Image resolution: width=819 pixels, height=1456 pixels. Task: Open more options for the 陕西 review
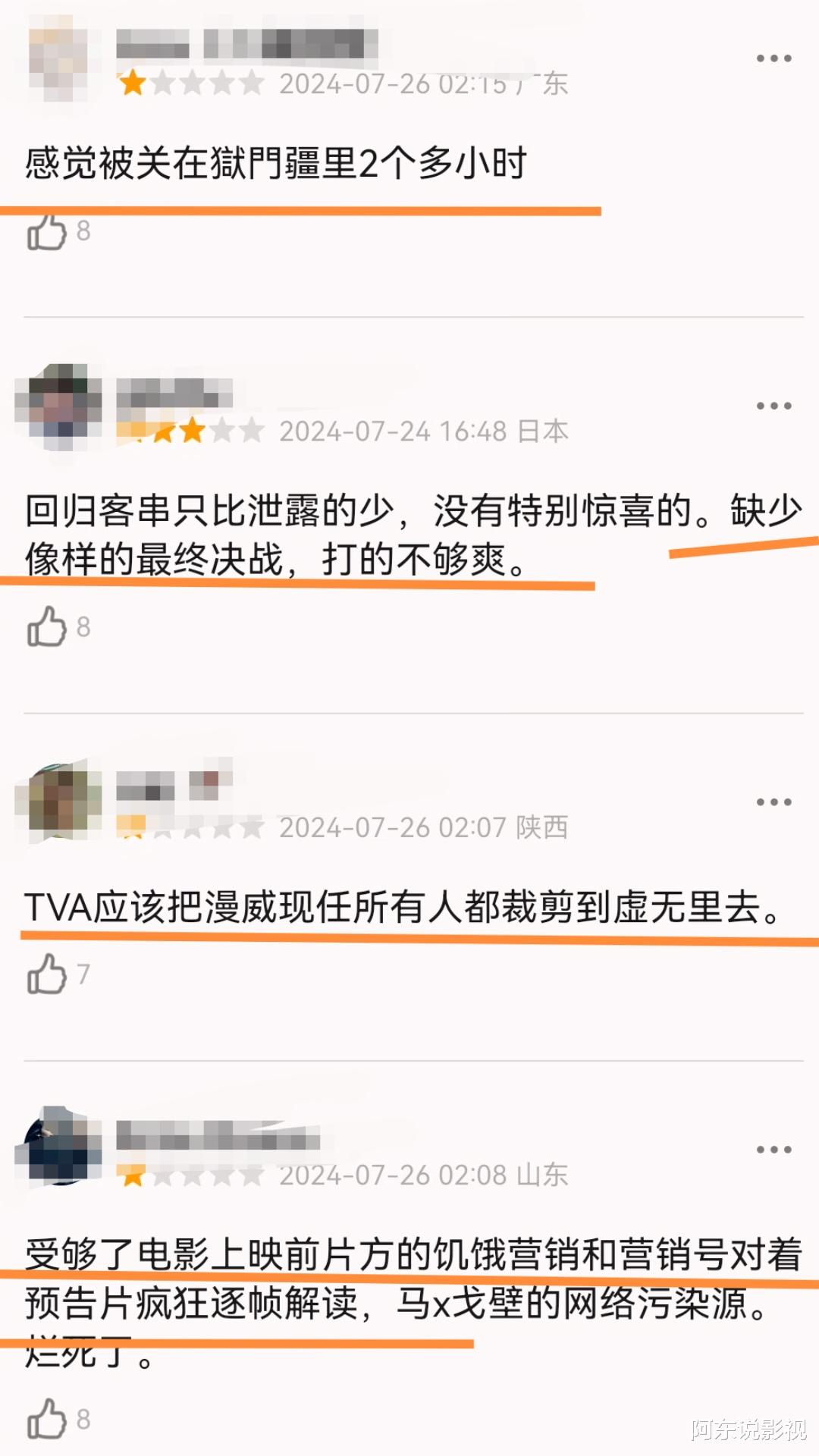click(773, 802)
